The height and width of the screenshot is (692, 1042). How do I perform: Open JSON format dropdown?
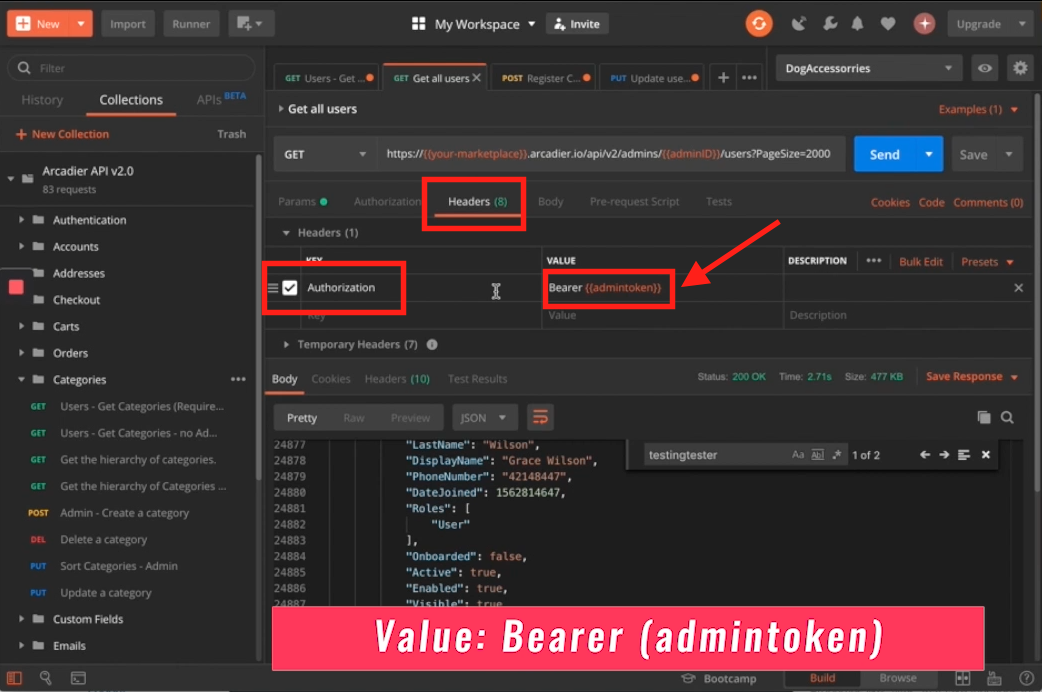483,417
